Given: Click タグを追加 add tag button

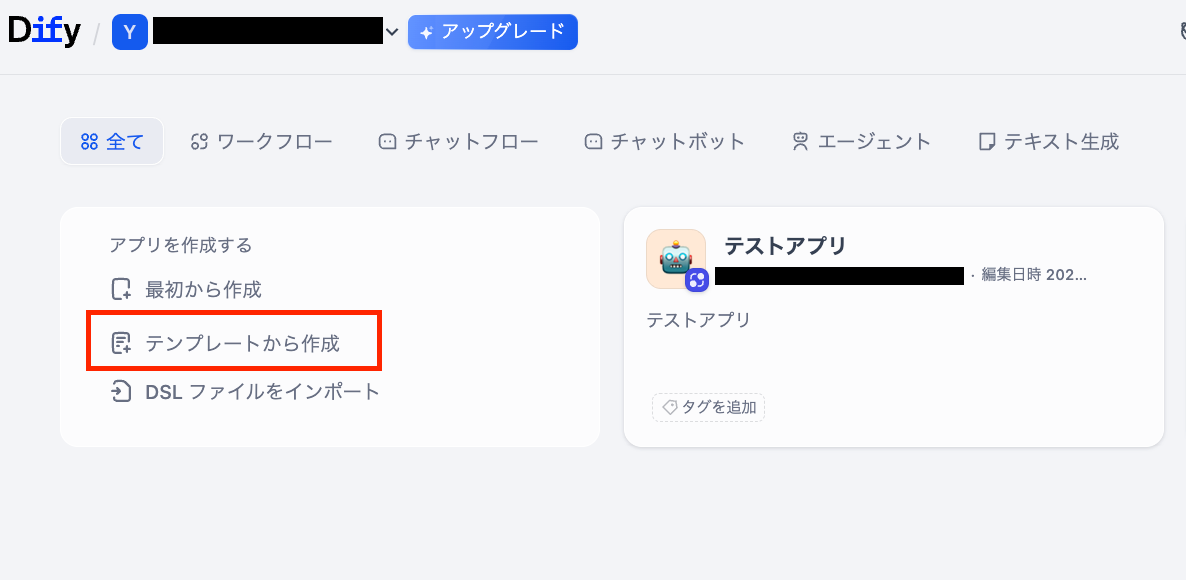Looking at the screenshot, I should [708, 407].
